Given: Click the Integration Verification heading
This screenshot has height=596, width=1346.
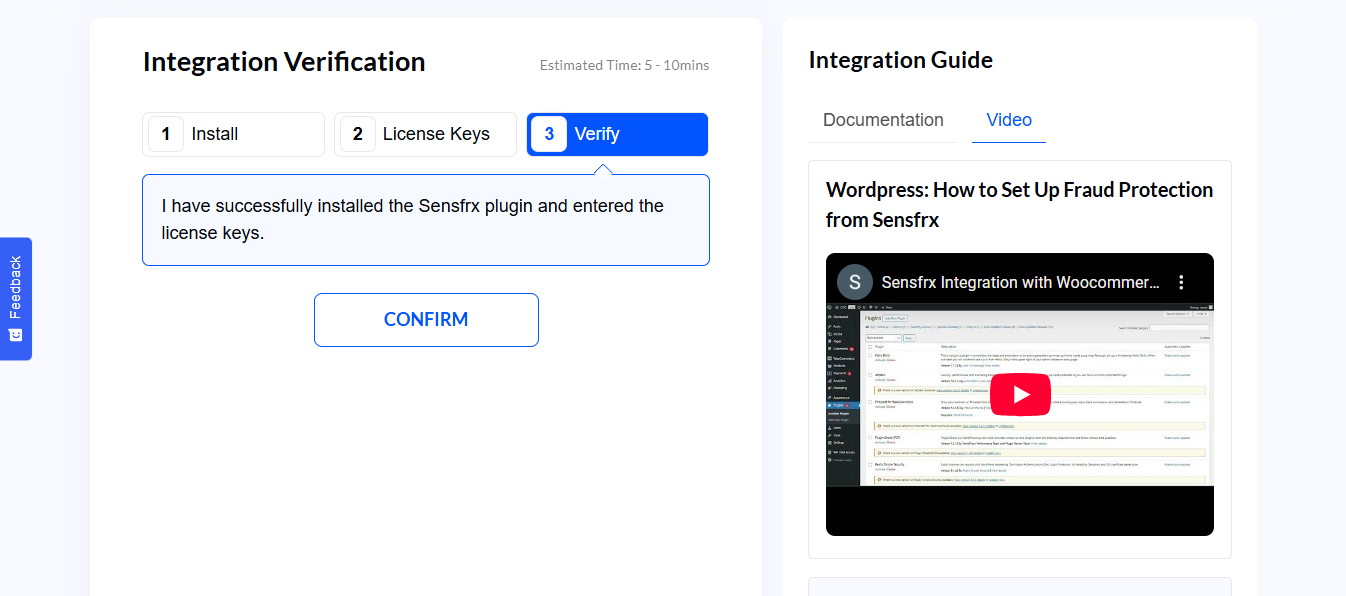Looking at the screenshot, I should (x=284, y=62).
